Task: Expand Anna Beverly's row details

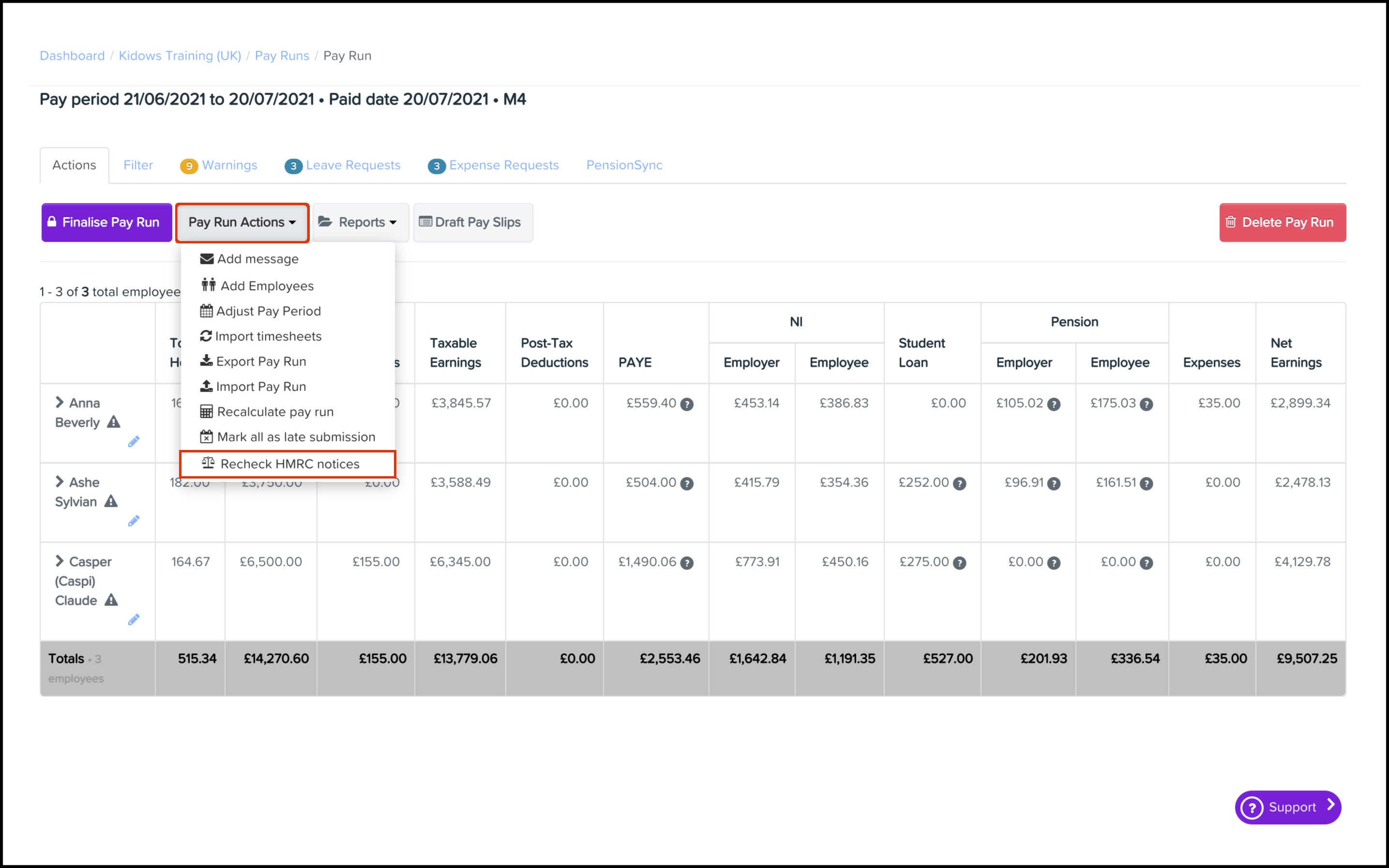Action: [59, 402]
